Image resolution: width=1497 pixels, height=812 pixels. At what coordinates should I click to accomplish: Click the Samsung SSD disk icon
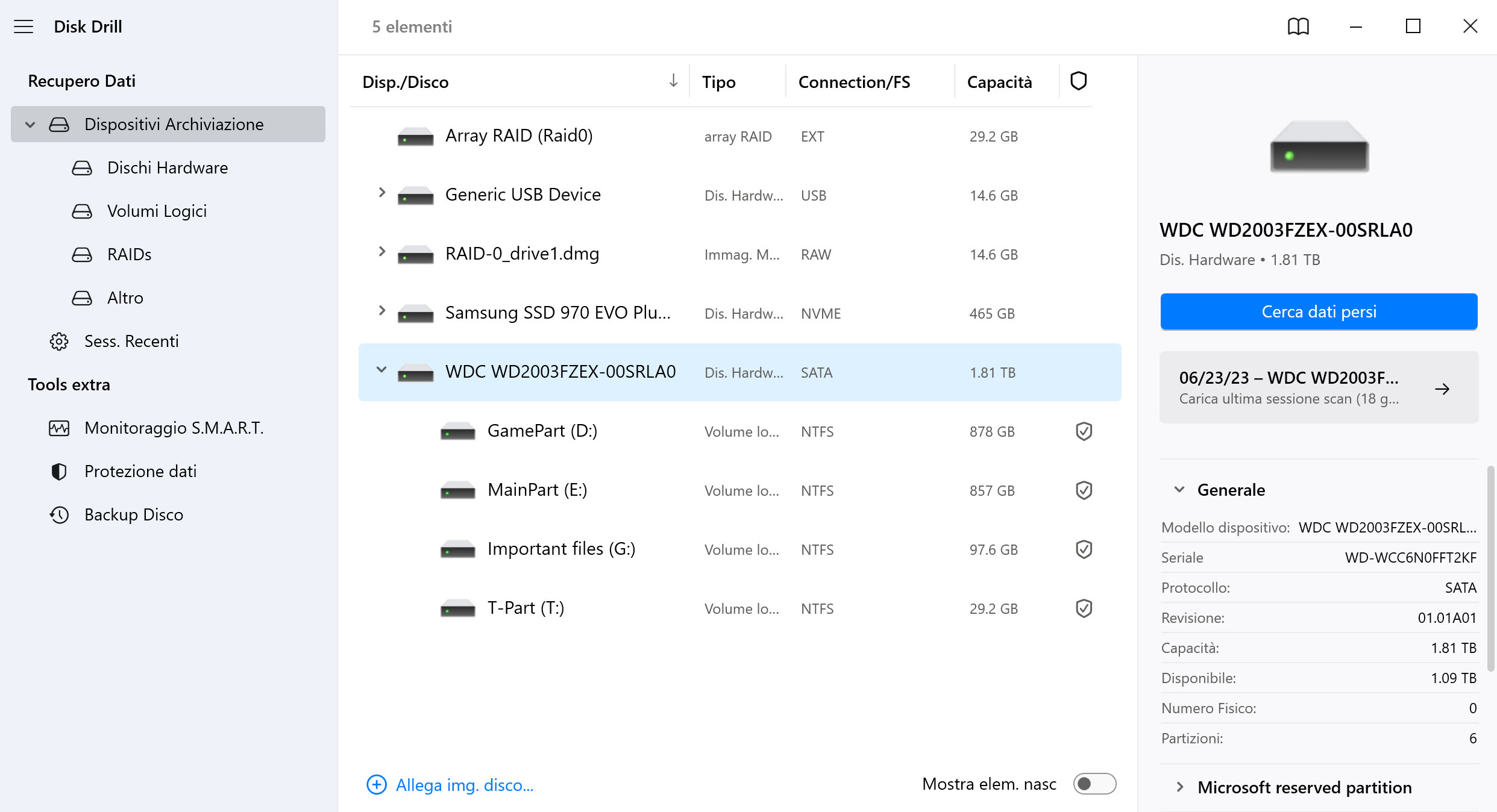pyautogui.click(x=416, y=314)
